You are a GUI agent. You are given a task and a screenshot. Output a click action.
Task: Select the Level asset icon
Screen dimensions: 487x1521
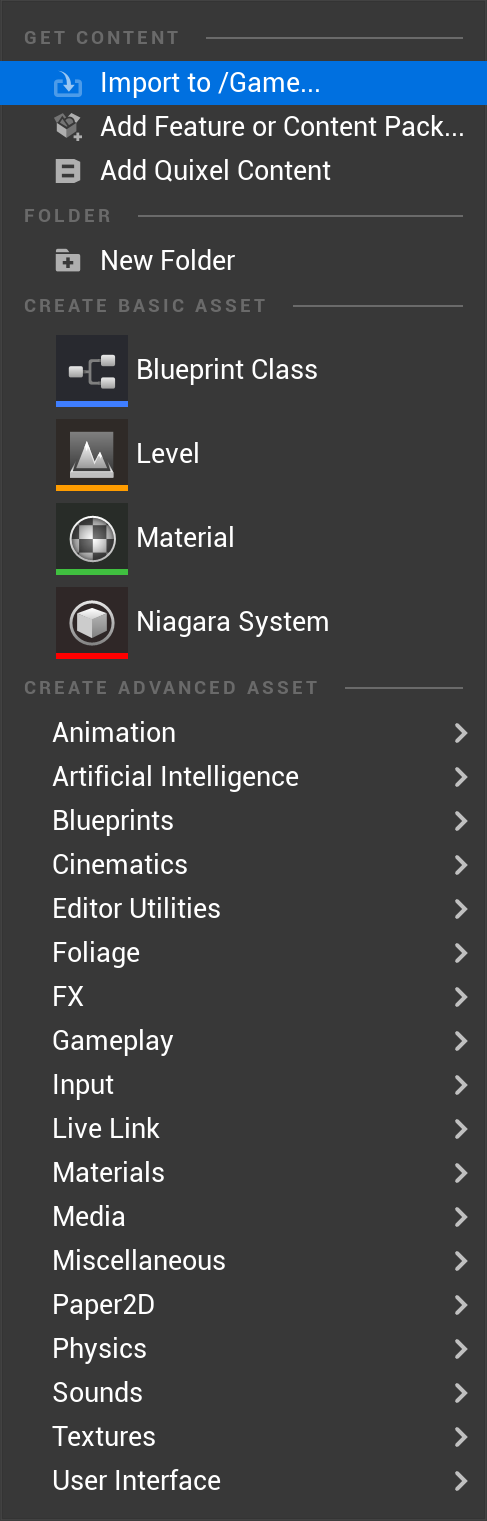(92, 454)
